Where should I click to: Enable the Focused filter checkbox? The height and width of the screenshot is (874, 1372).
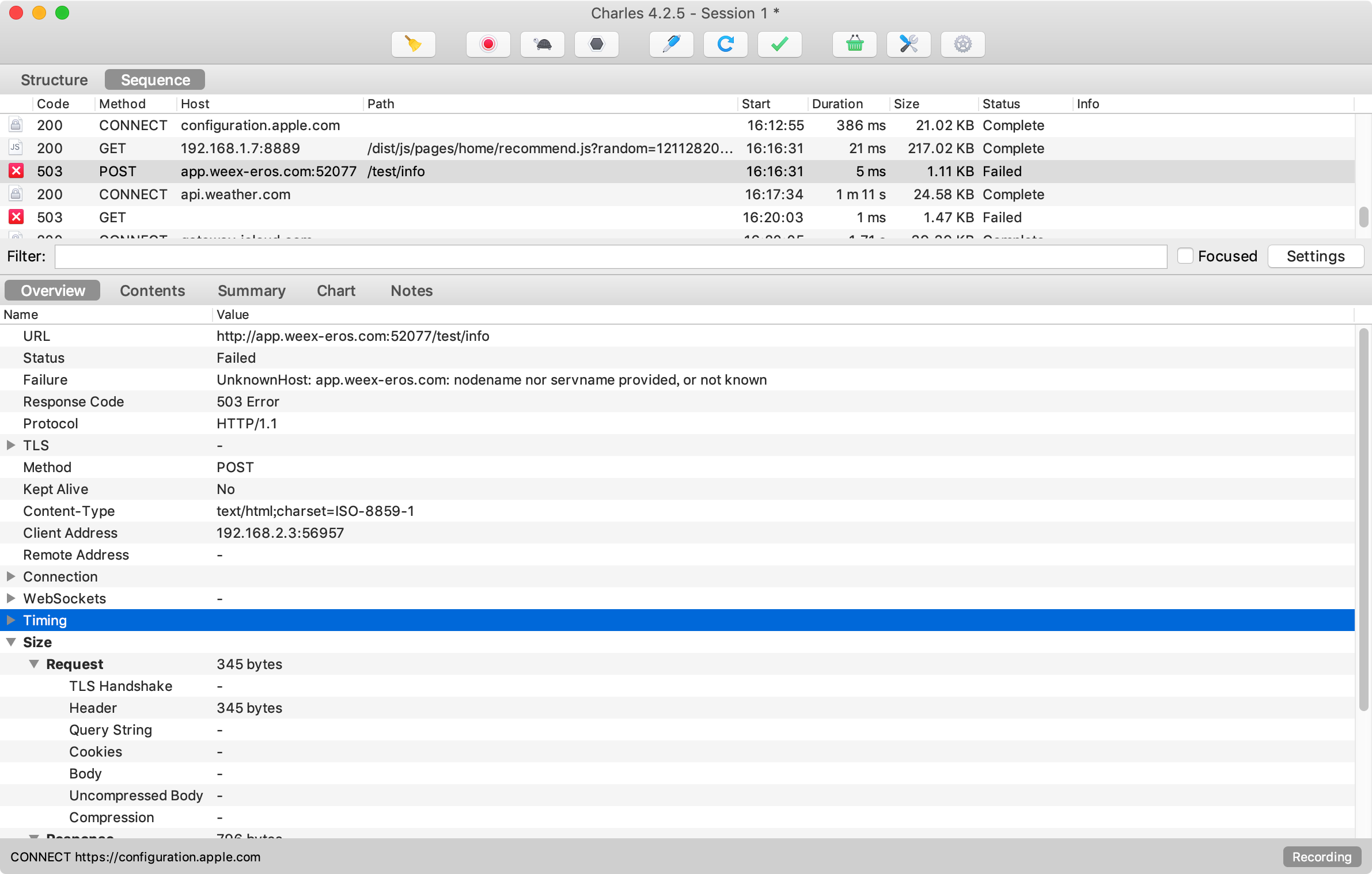click(1187, 256)
